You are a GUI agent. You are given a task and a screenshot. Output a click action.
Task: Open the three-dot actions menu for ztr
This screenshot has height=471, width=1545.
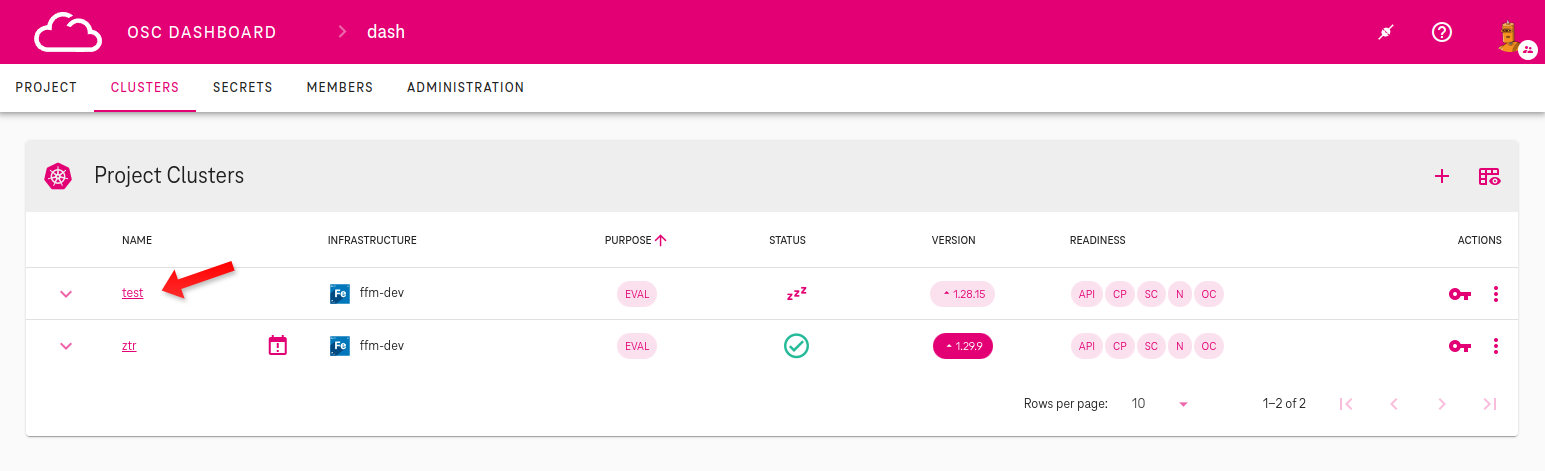click(x=1495, y=346)
